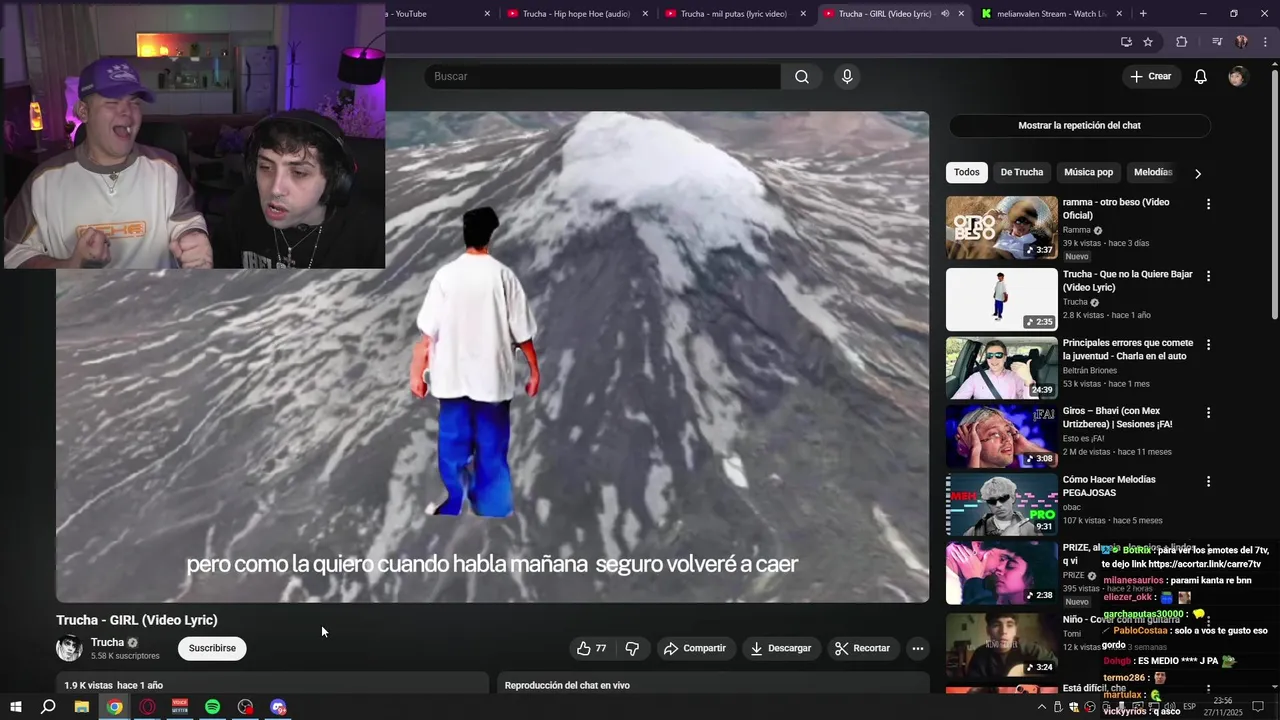Open Cómo Hacer Melodías PEGAJOSAS thumbnail
The width and height of the screenshot is (1280, 720).
1001,504
